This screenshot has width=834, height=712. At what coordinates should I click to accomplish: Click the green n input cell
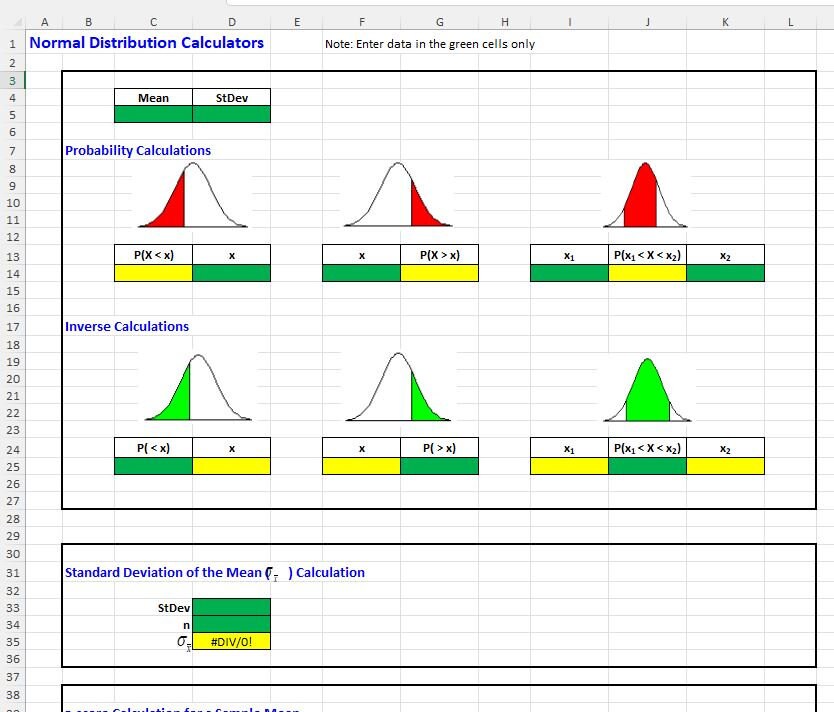232,624
